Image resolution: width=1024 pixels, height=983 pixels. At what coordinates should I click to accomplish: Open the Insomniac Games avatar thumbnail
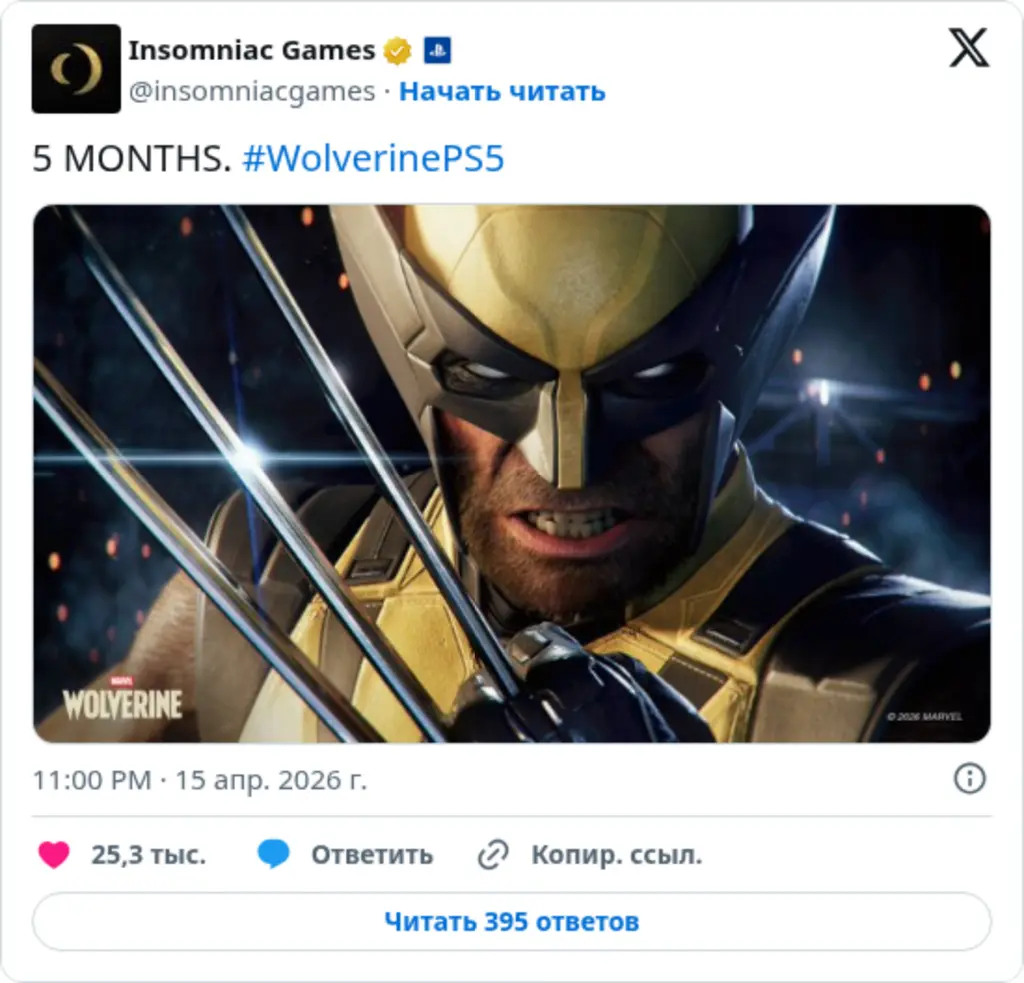click(75, 69)
